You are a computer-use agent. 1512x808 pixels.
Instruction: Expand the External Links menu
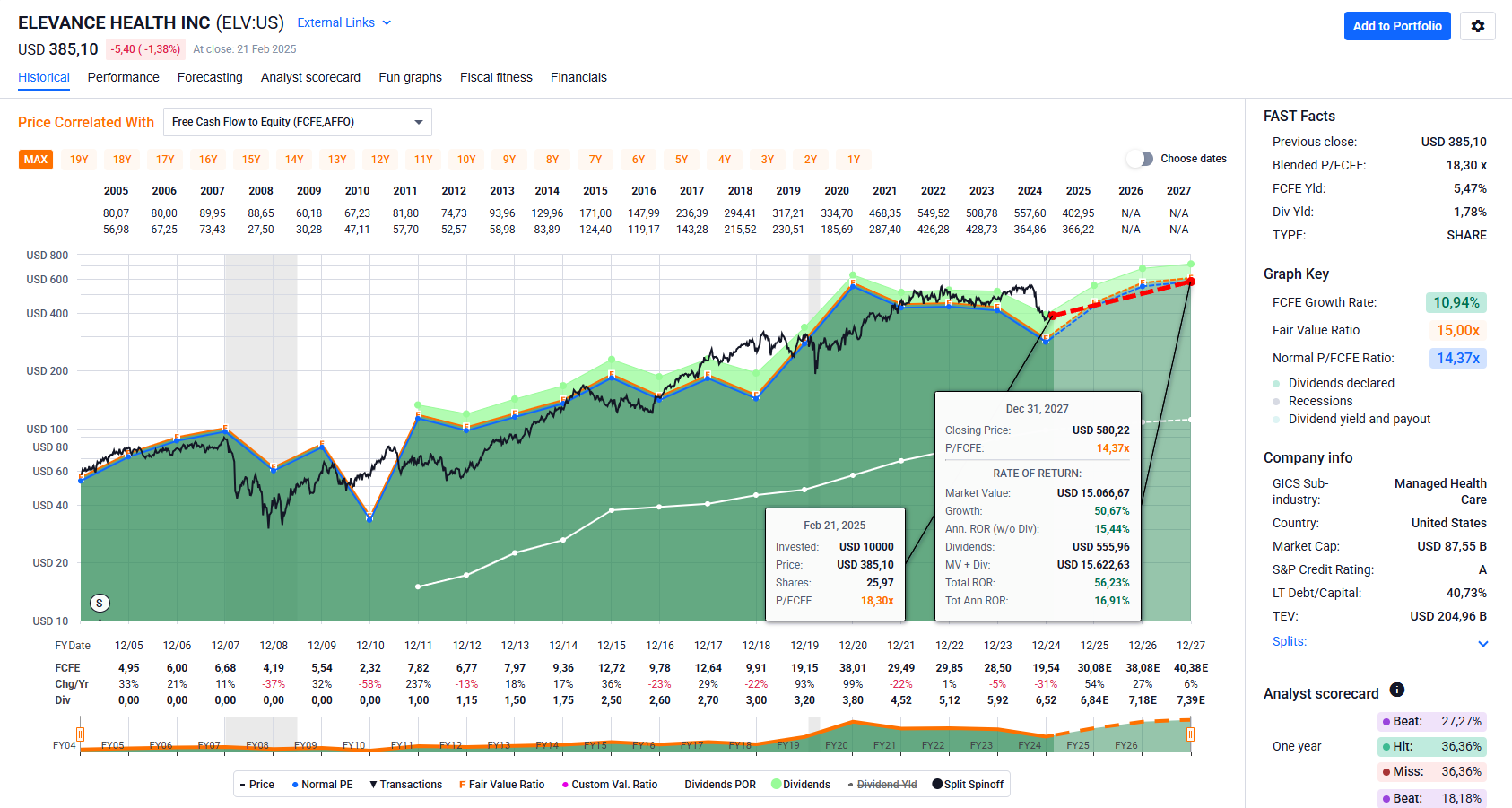coord(343,22)
